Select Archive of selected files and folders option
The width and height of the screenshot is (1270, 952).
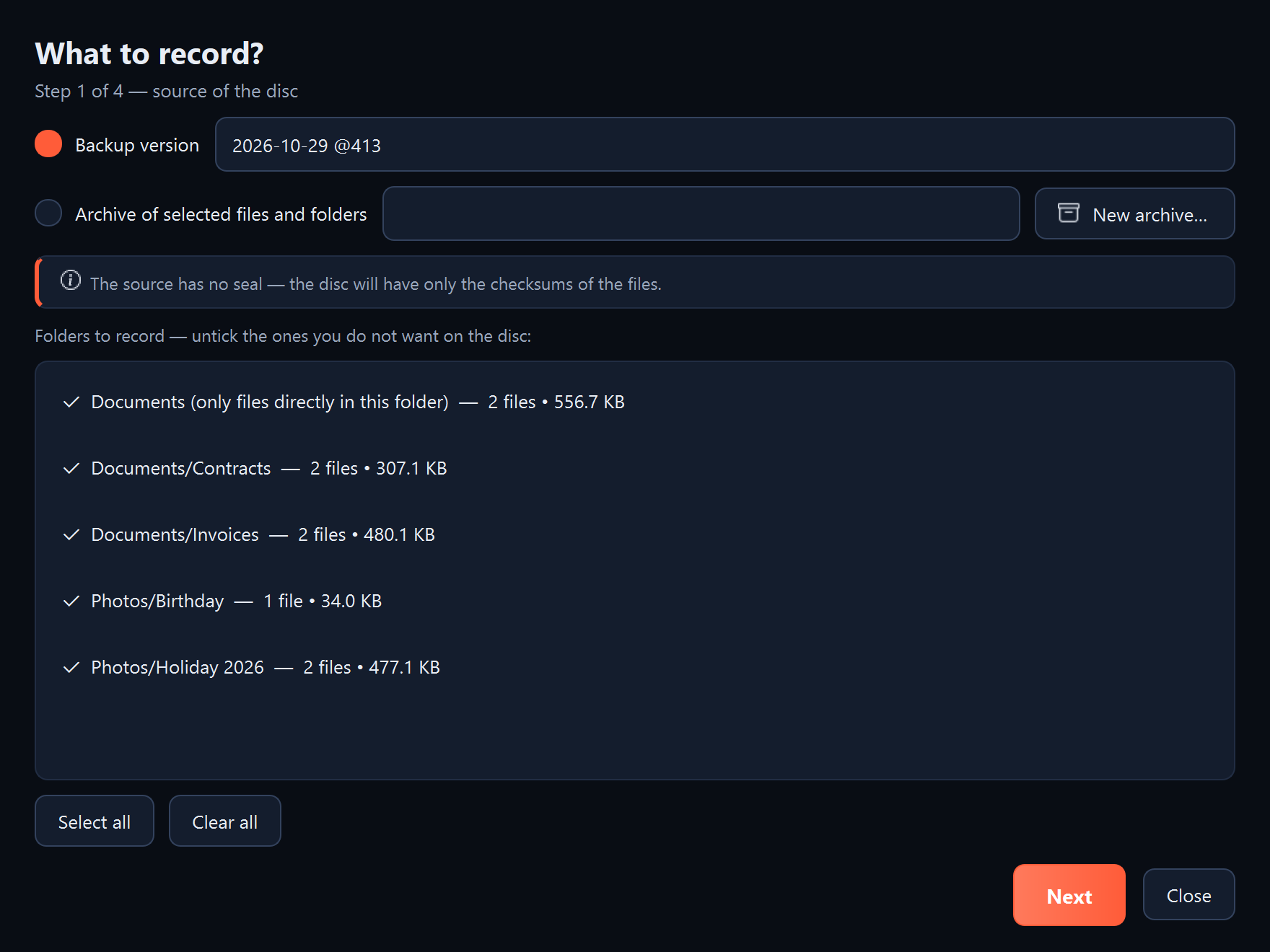[x=48, y=213]
